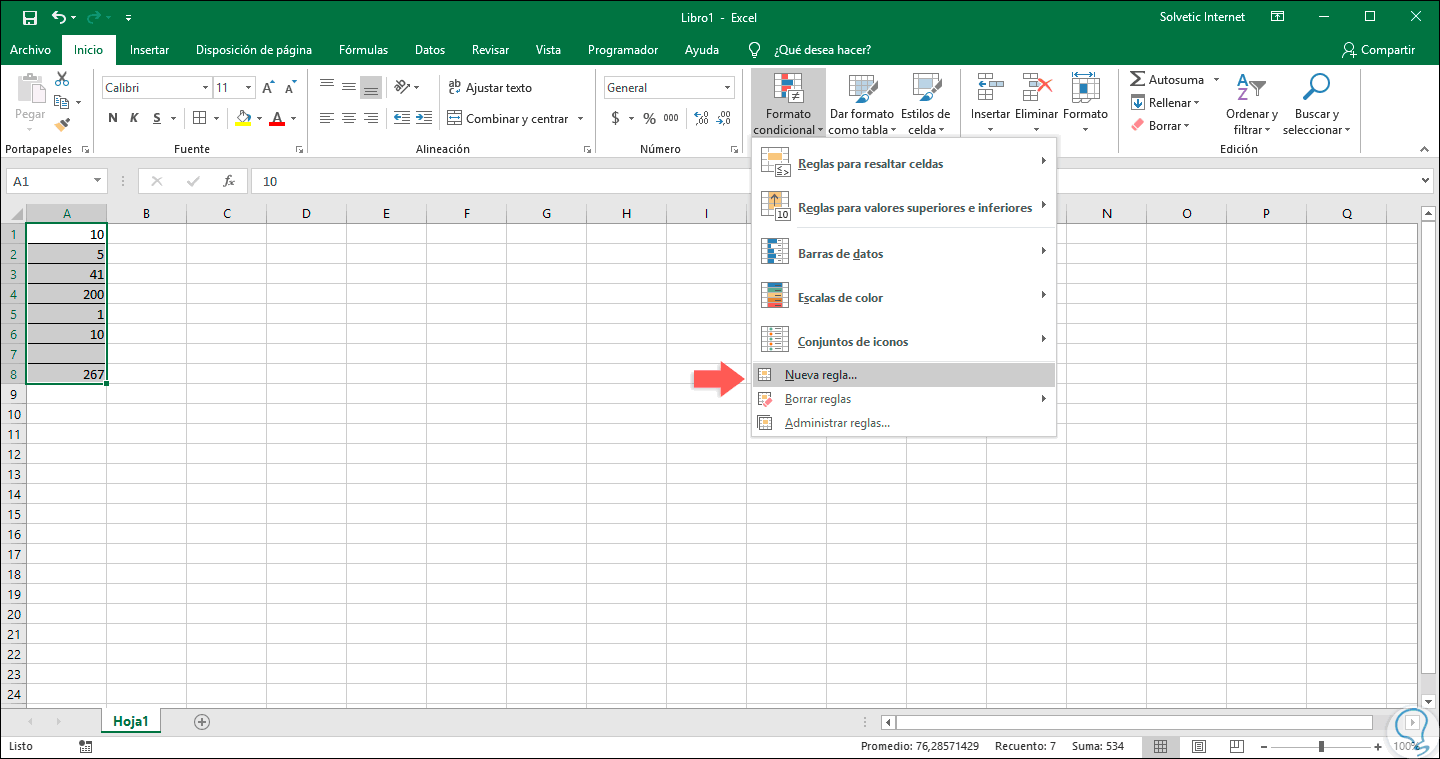The width and height of the screenshot is (1440, 759).
Task: Click the Autosuma button
Action: (x=1167, y=79)
